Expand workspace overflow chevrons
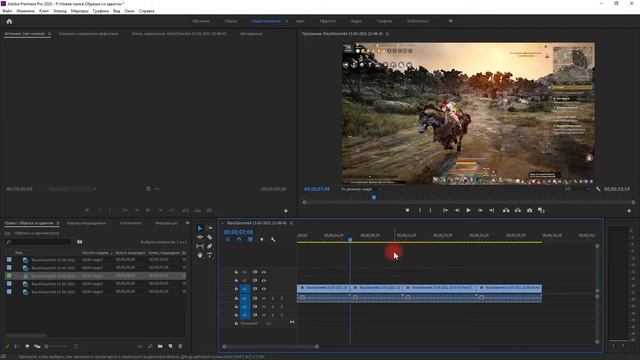This screenshot has width=640, height=360. (x=451, y=21)
